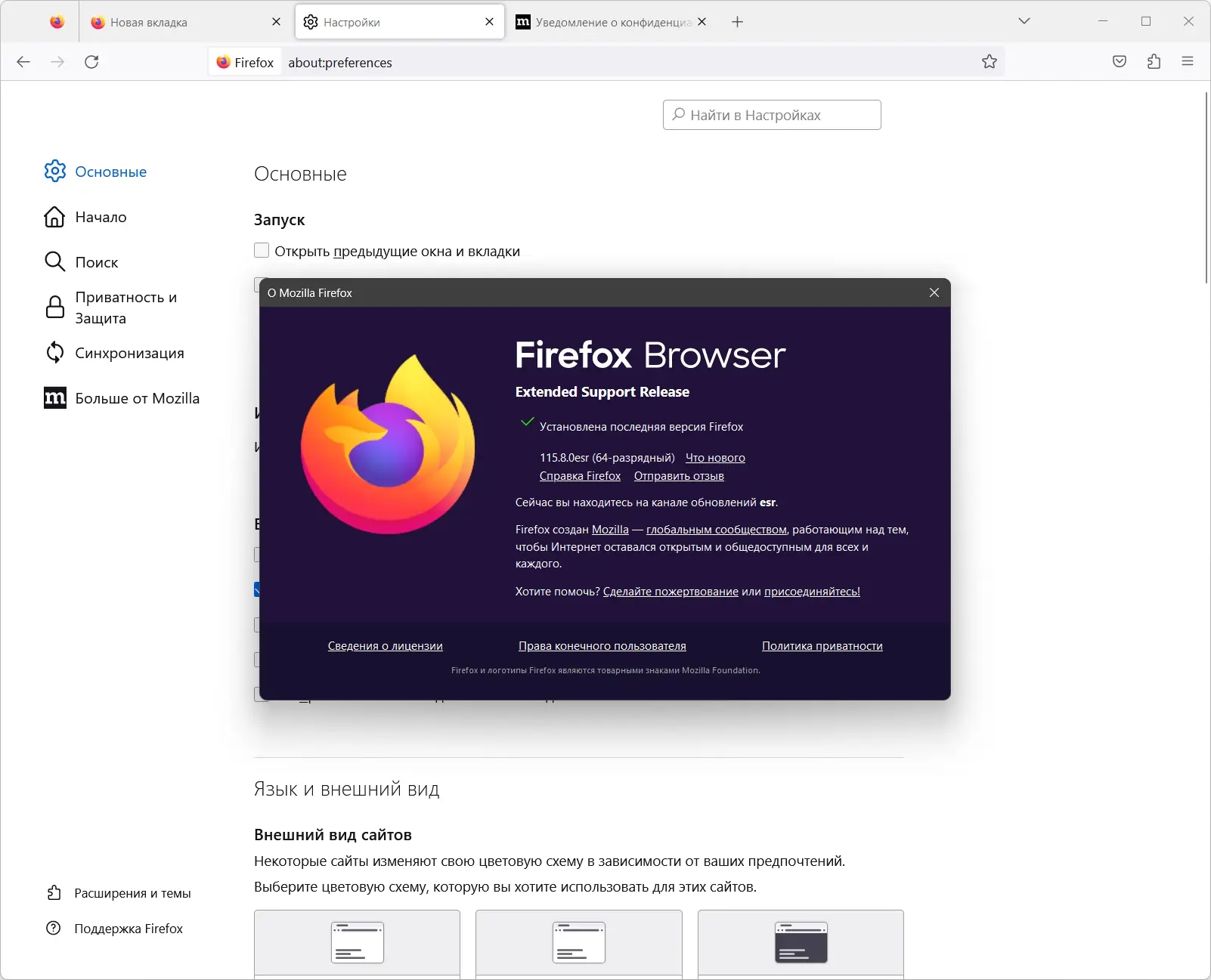Choose the dark color scheme swatch
This screenshot has width=1211, height=980.
coord(801,943)
